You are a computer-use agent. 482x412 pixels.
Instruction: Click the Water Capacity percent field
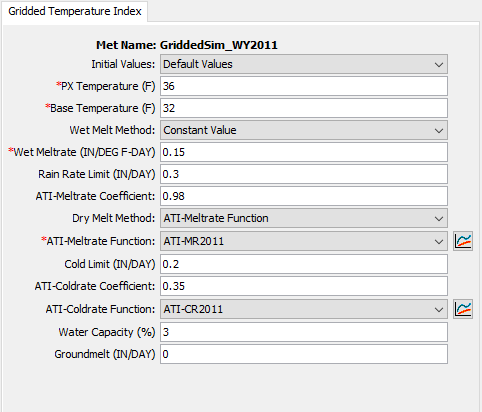(x=304, y=332)
